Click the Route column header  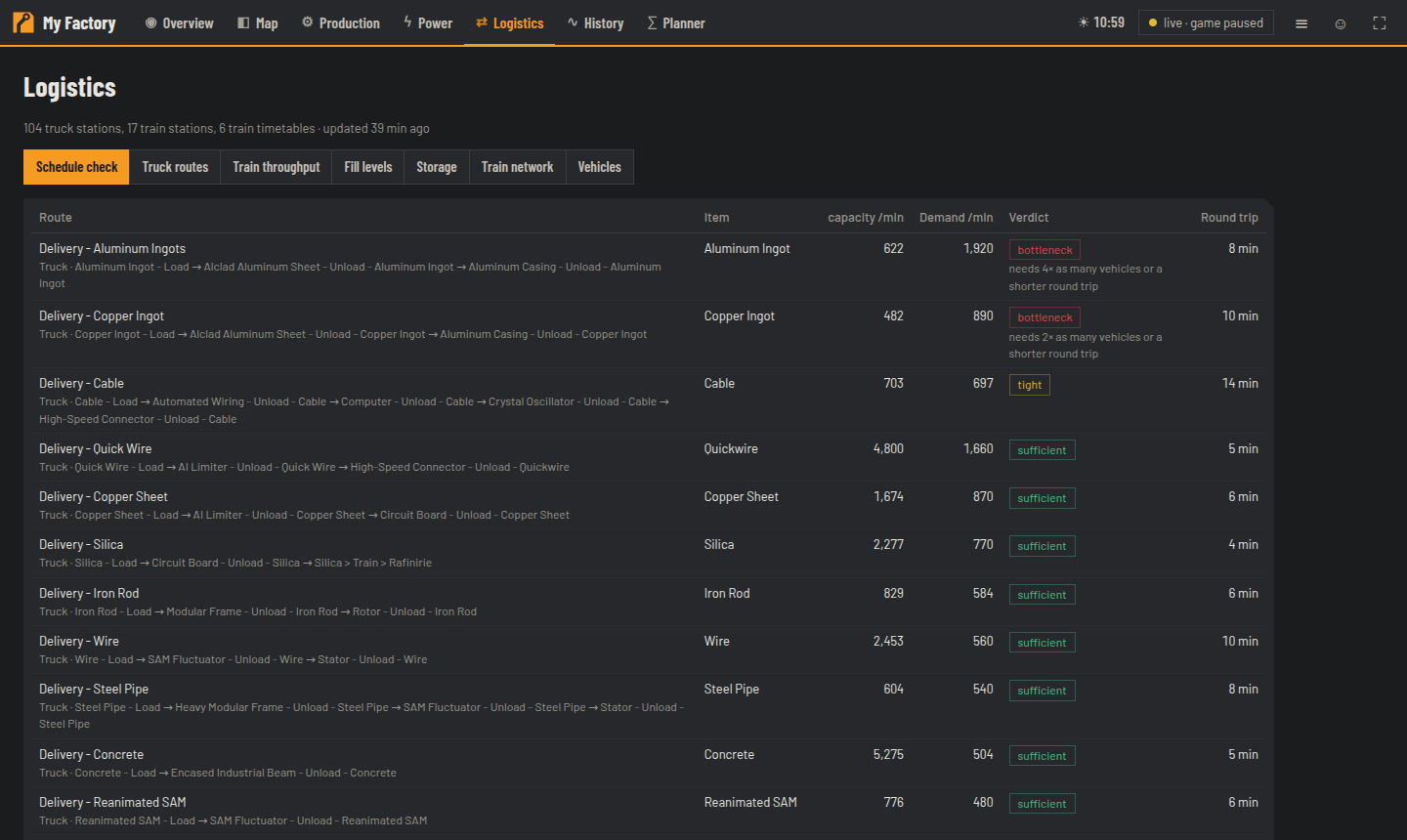tap(56, 218)
